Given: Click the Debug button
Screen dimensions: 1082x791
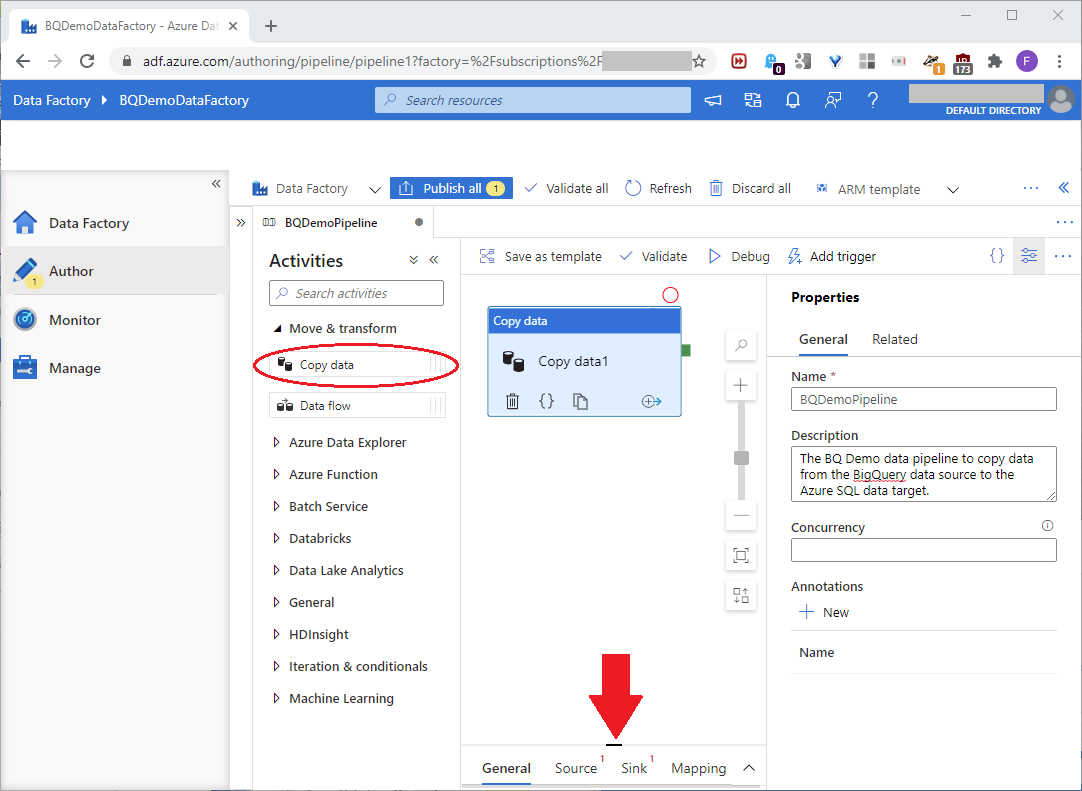Looking at the screenshot, I should tap(739, 256).
